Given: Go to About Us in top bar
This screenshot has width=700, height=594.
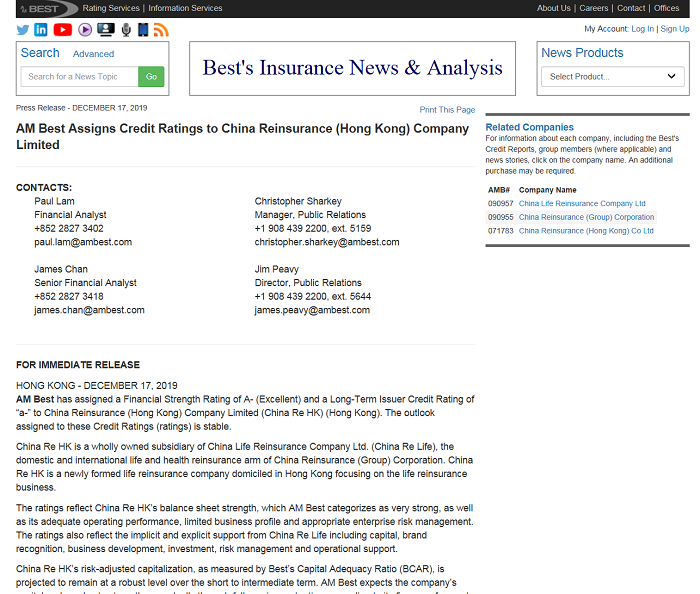Looking at the screenshot, I should (553, 9).
